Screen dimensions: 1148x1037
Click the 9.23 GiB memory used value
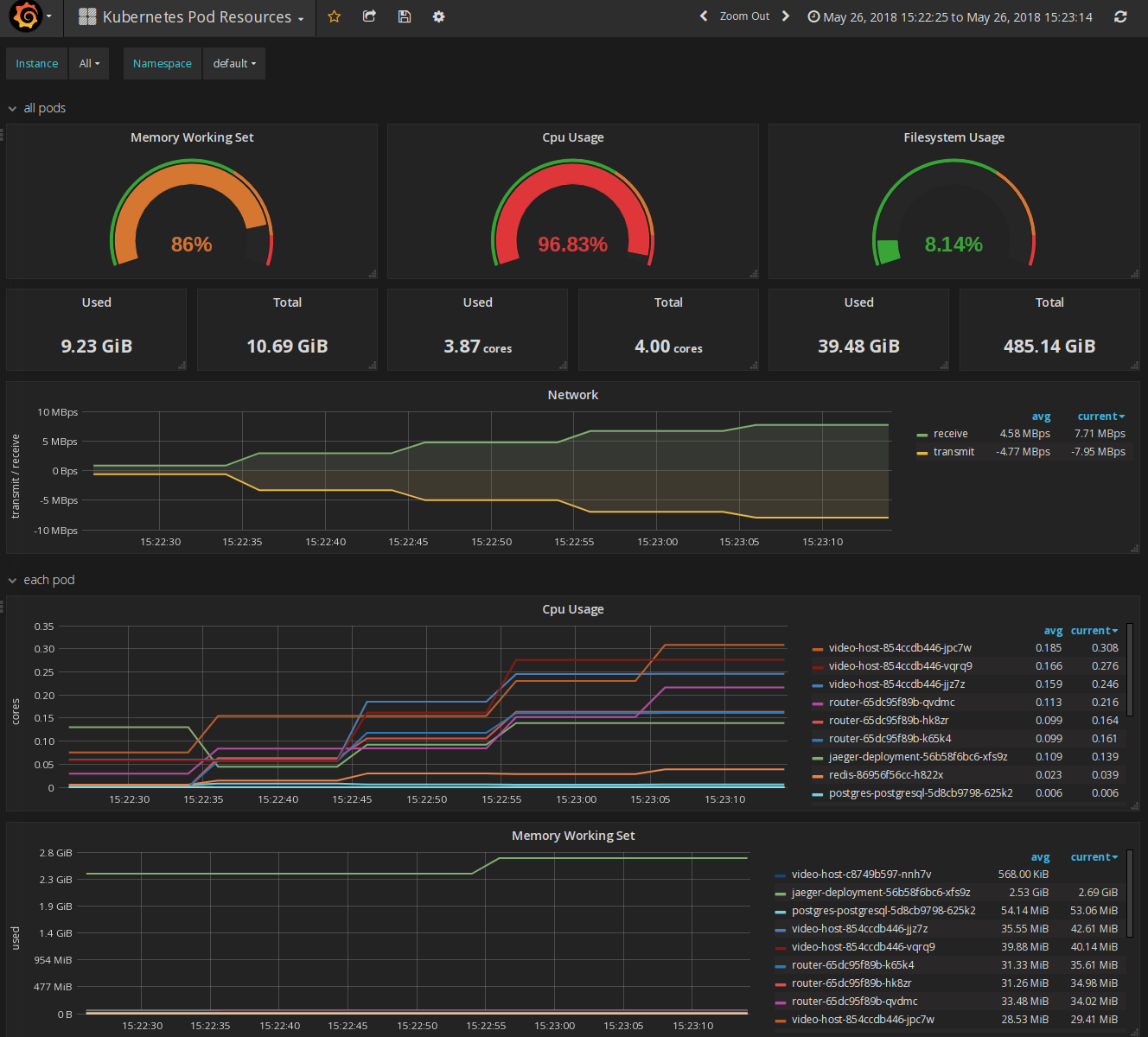tap(97, 347)
